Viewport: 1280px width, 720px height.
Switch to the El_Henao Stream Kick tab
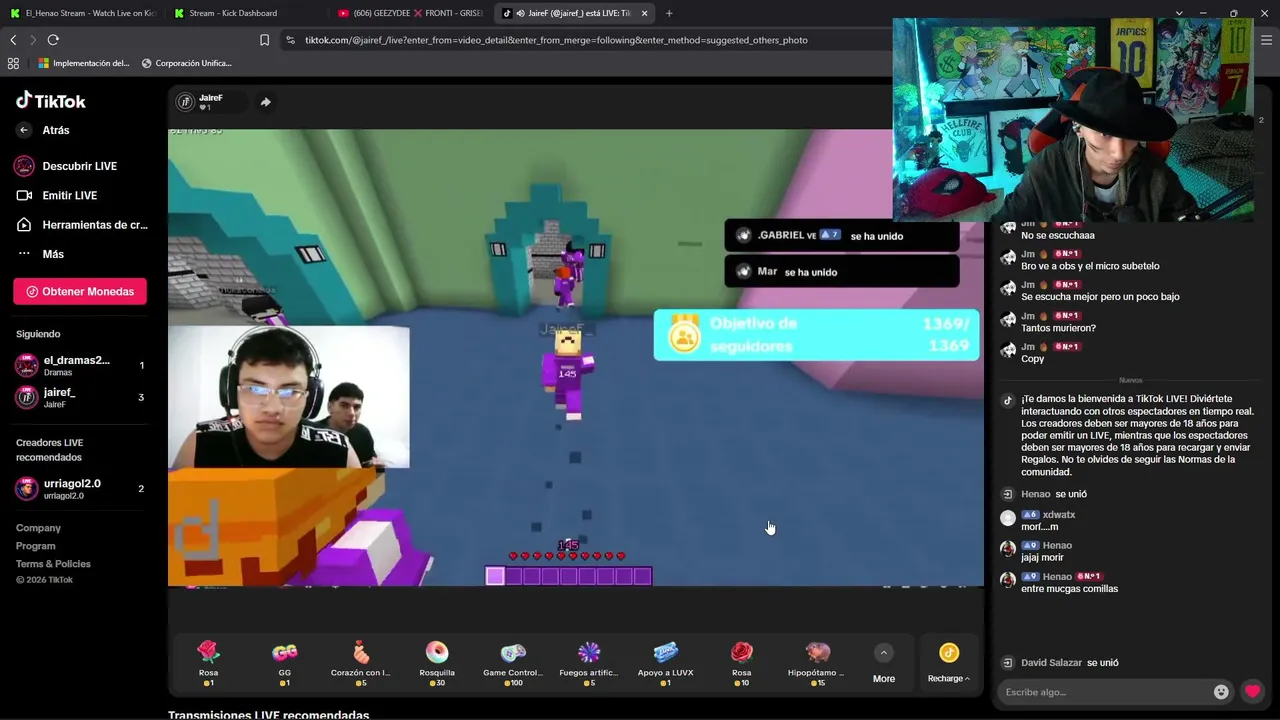click(x=83, y=13)
